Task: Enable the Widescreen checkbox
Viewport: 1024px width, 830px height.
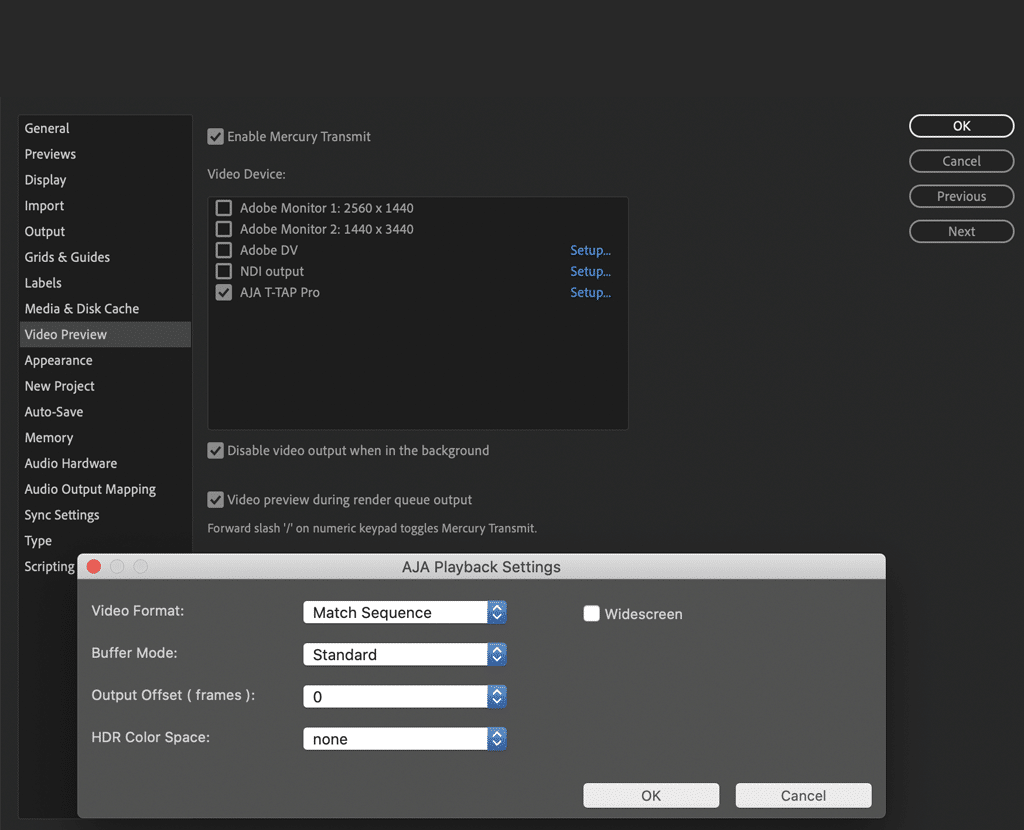Action: pyautogui.click(x=592, y=614)
